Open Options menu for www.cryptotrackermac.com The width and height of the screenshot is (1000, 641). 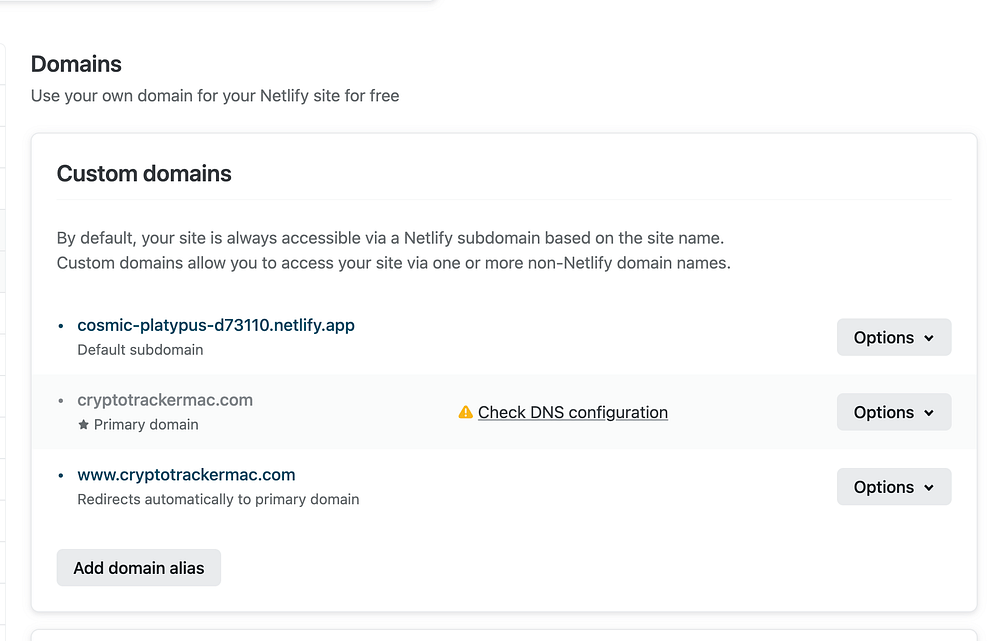tap(893, 487)
